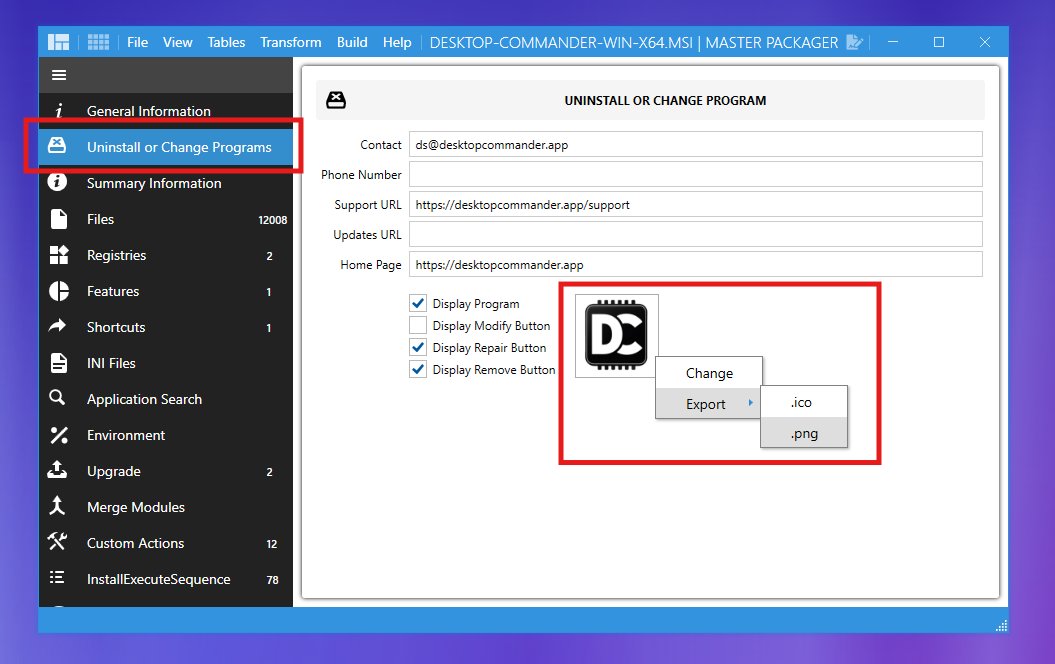Screen dimensions: 1055x664
Task: Click the resize grip in status bar
Action: pyautogui.click(x=1001, y=626)
